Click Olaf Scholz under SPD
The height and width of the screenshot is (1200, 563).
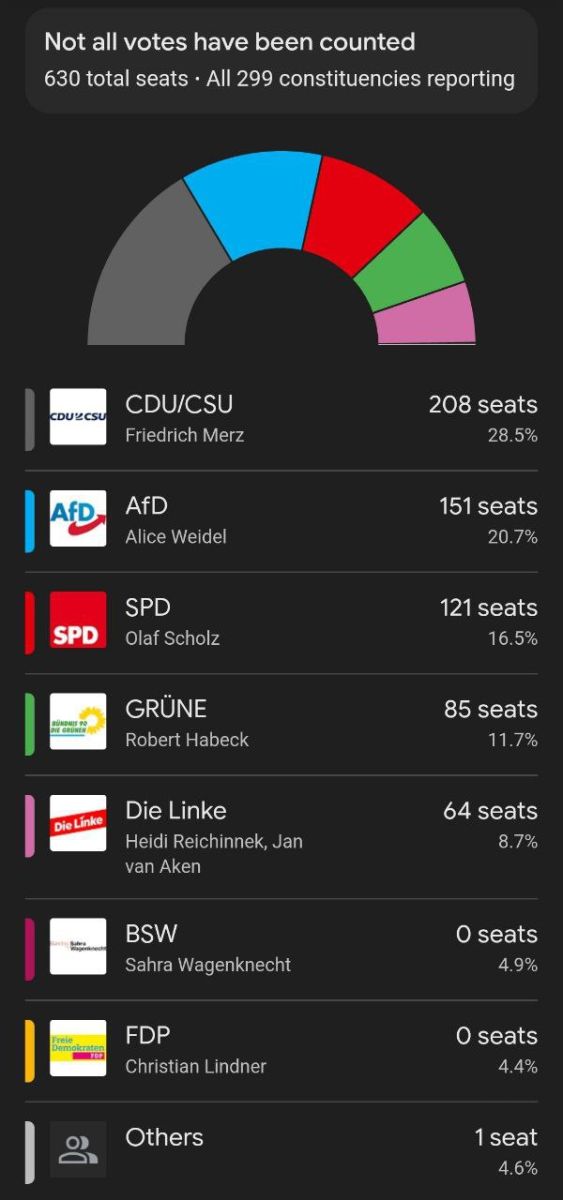click(172, 638)
